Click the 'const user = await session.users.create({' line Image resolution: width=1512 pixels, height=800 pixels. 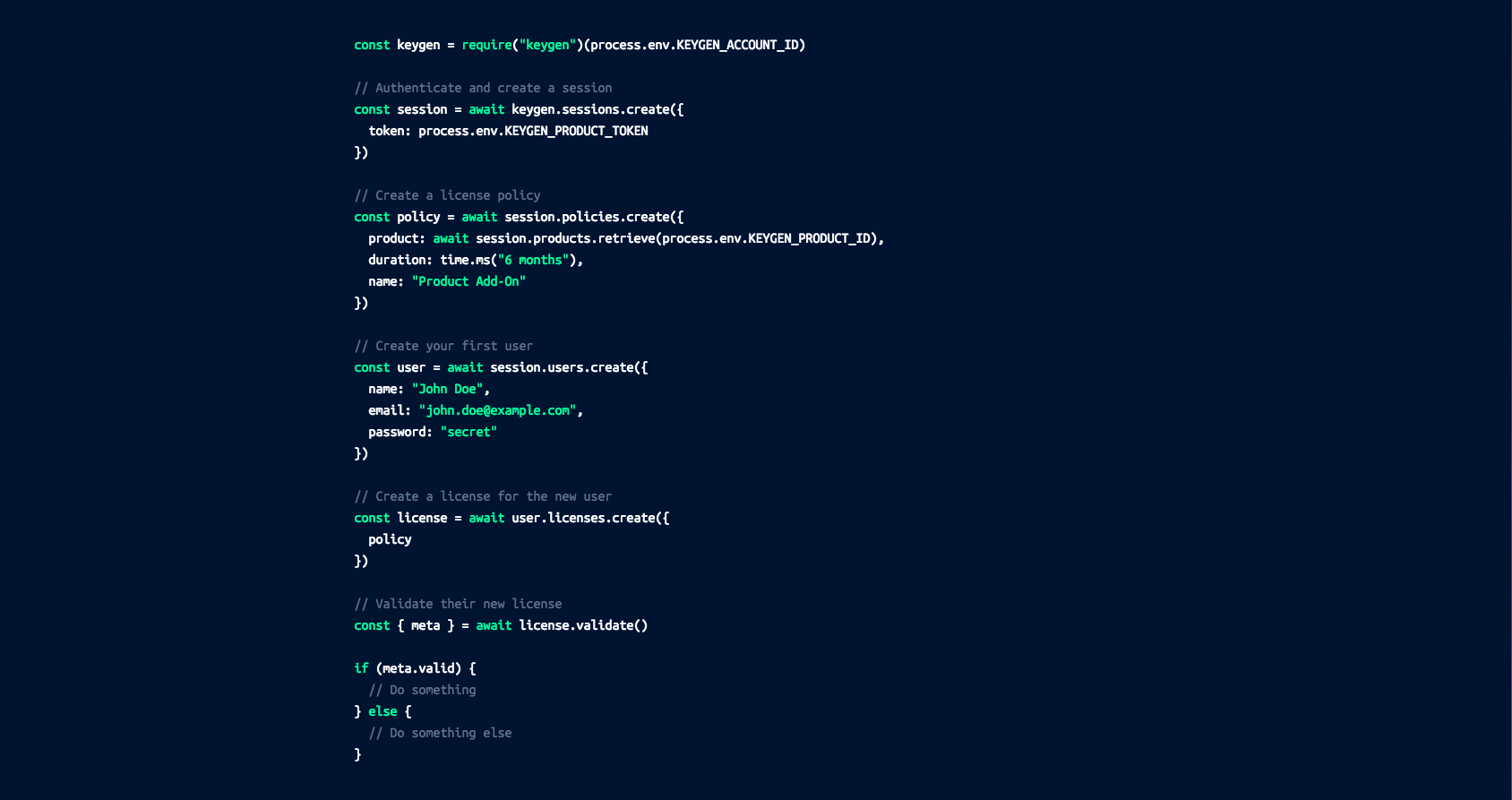501,367
